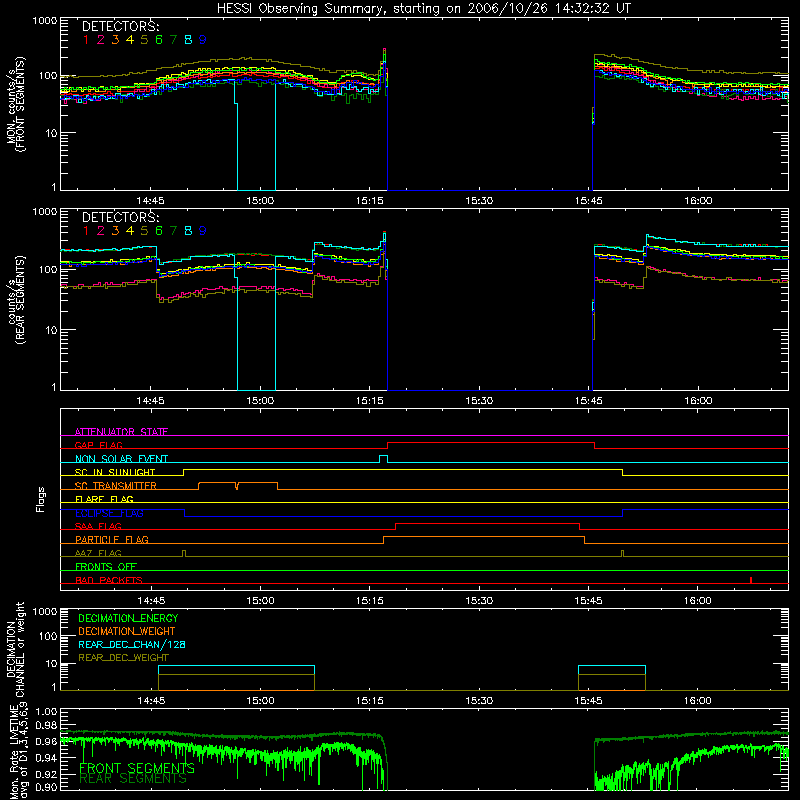
Task: Click 'FRONT SEGMENTS' legend in livetime panel
Action: [137, 768]
